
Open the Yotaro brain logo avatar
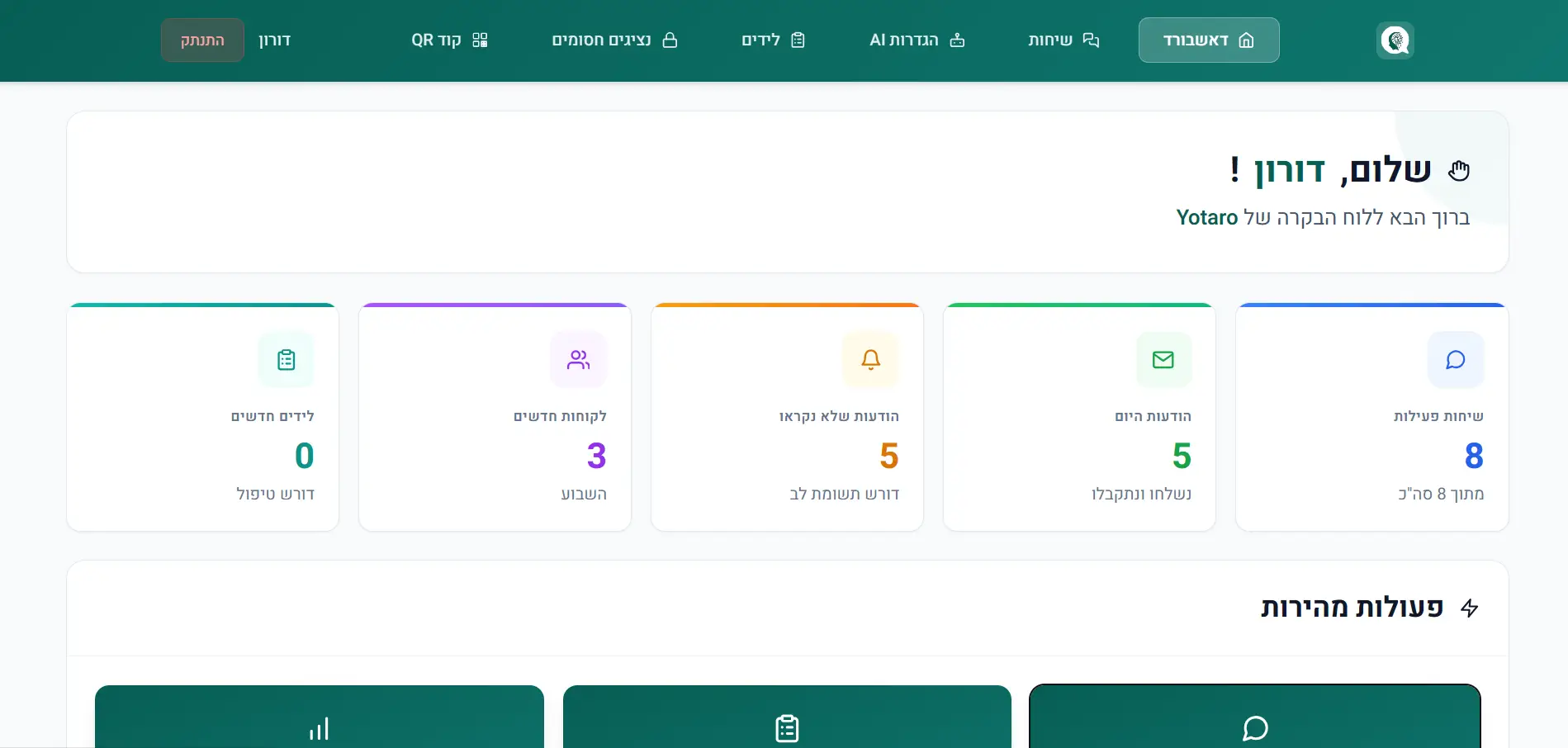pos(1394,40)
